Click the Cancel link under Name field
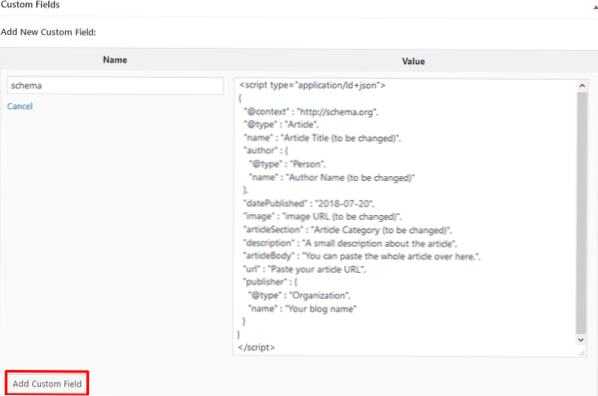This screenshot has height=396, width=598. [x=20, y=106]
